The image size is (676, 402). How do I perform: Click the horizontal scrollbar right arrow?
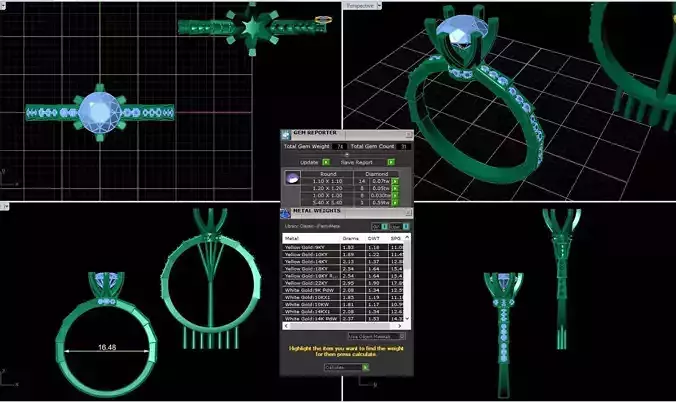399,326
